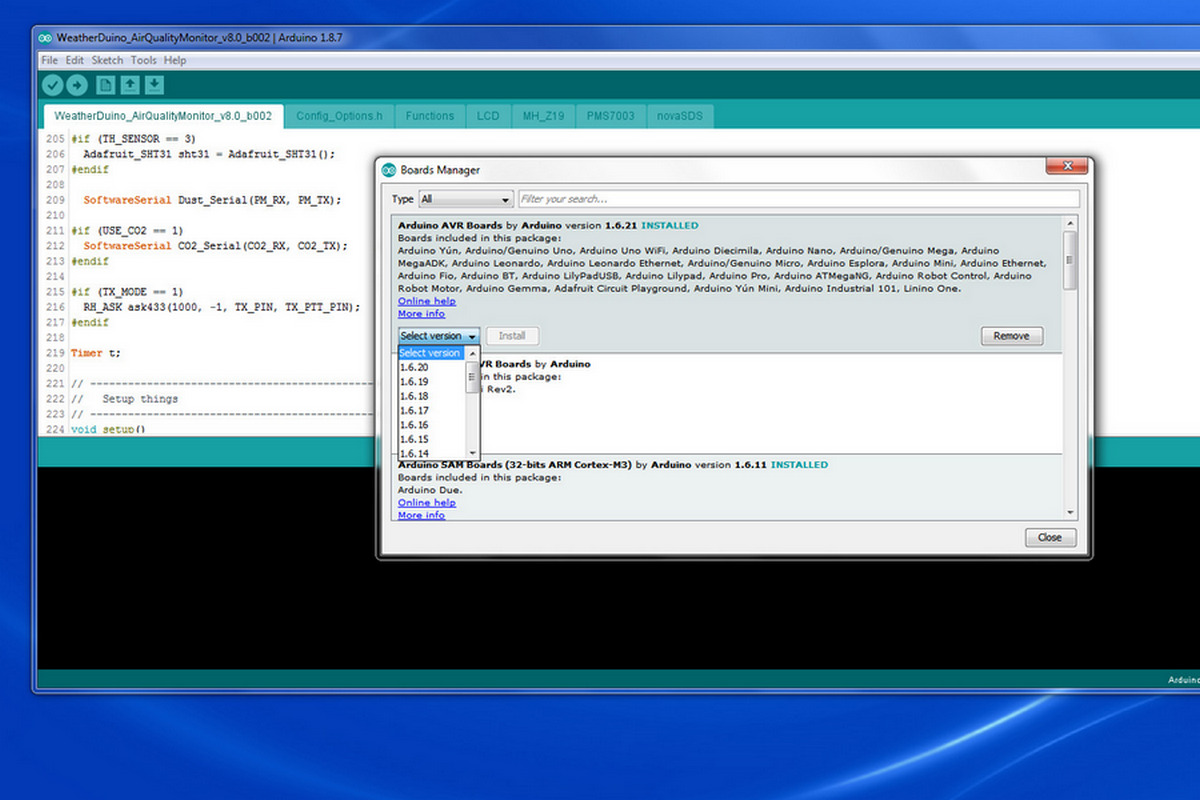Image resolution: width=1200 pixels, height=800 pixels.
Task: Choose version 1.6.18 from list
Action: [x=432, y=396]
